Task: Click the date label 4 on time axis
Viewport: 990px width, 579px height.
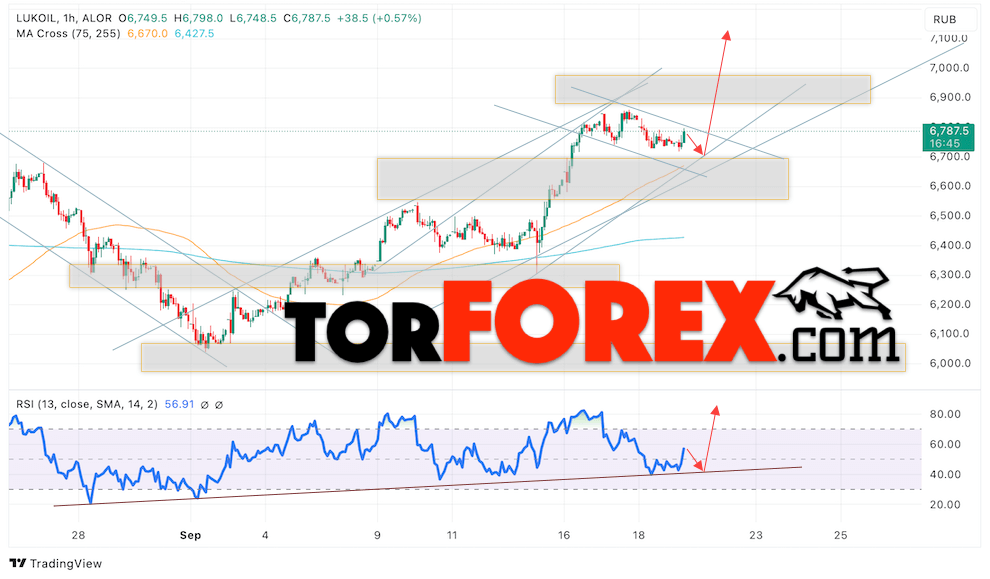Action: pos(265,535)
